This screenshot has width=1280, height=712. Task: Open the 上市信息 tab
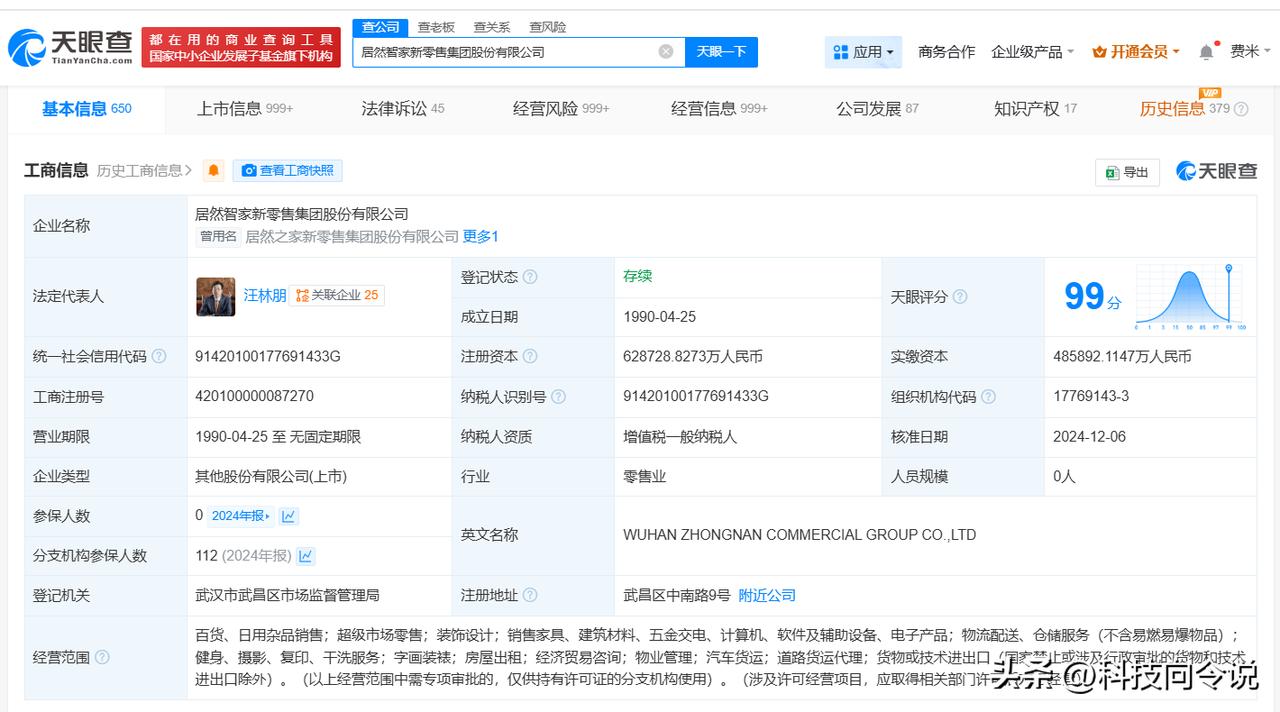pyautogui.click(x=245, y=109)
